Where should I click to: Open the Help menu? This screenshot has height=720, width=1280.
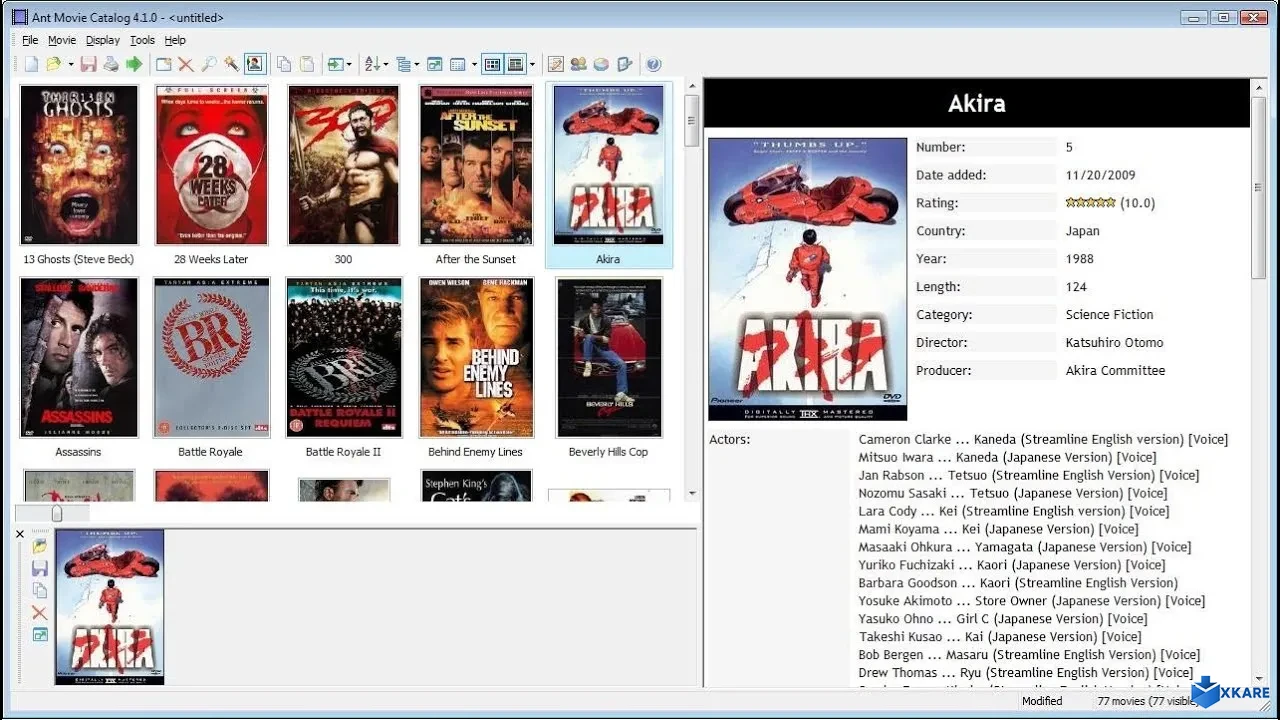click(x=175, y=40)
